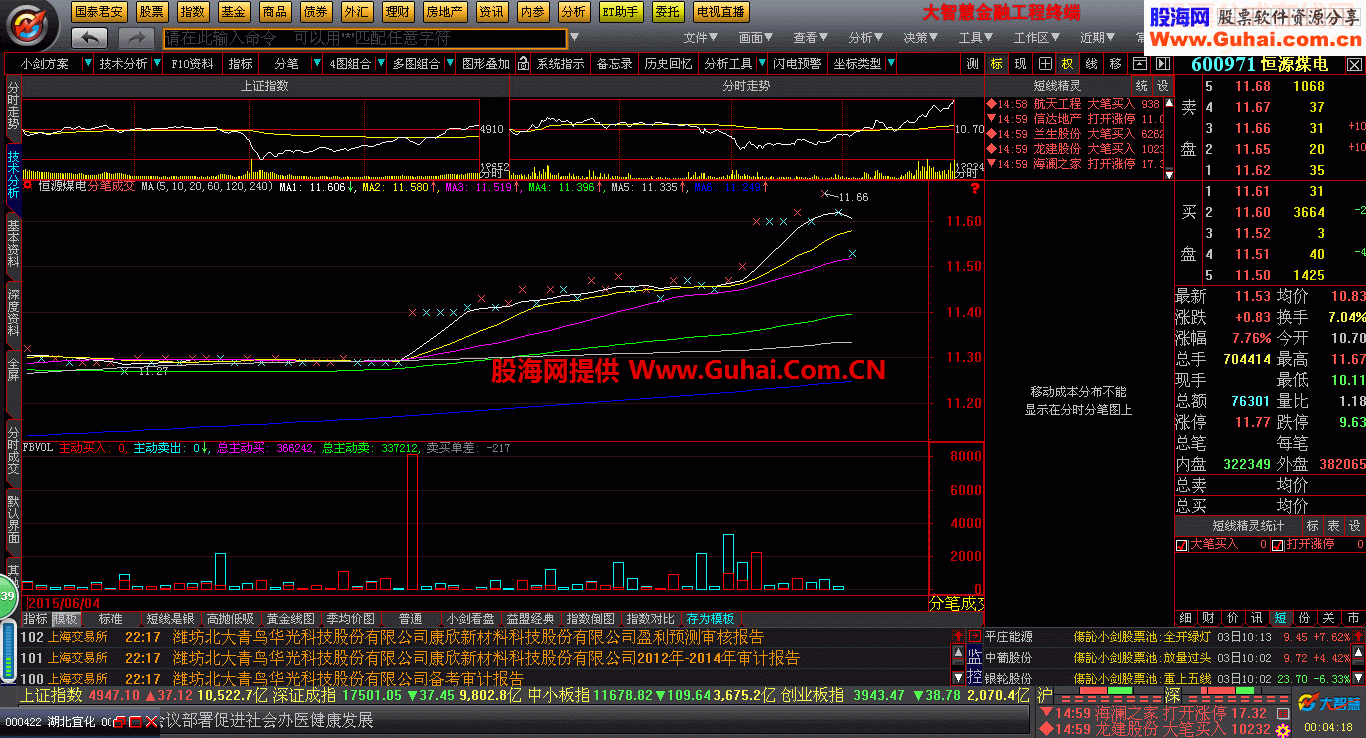Toggle the 打开涨停 checkbox
Screen dimensions: 1366x738
[1277, 545]
